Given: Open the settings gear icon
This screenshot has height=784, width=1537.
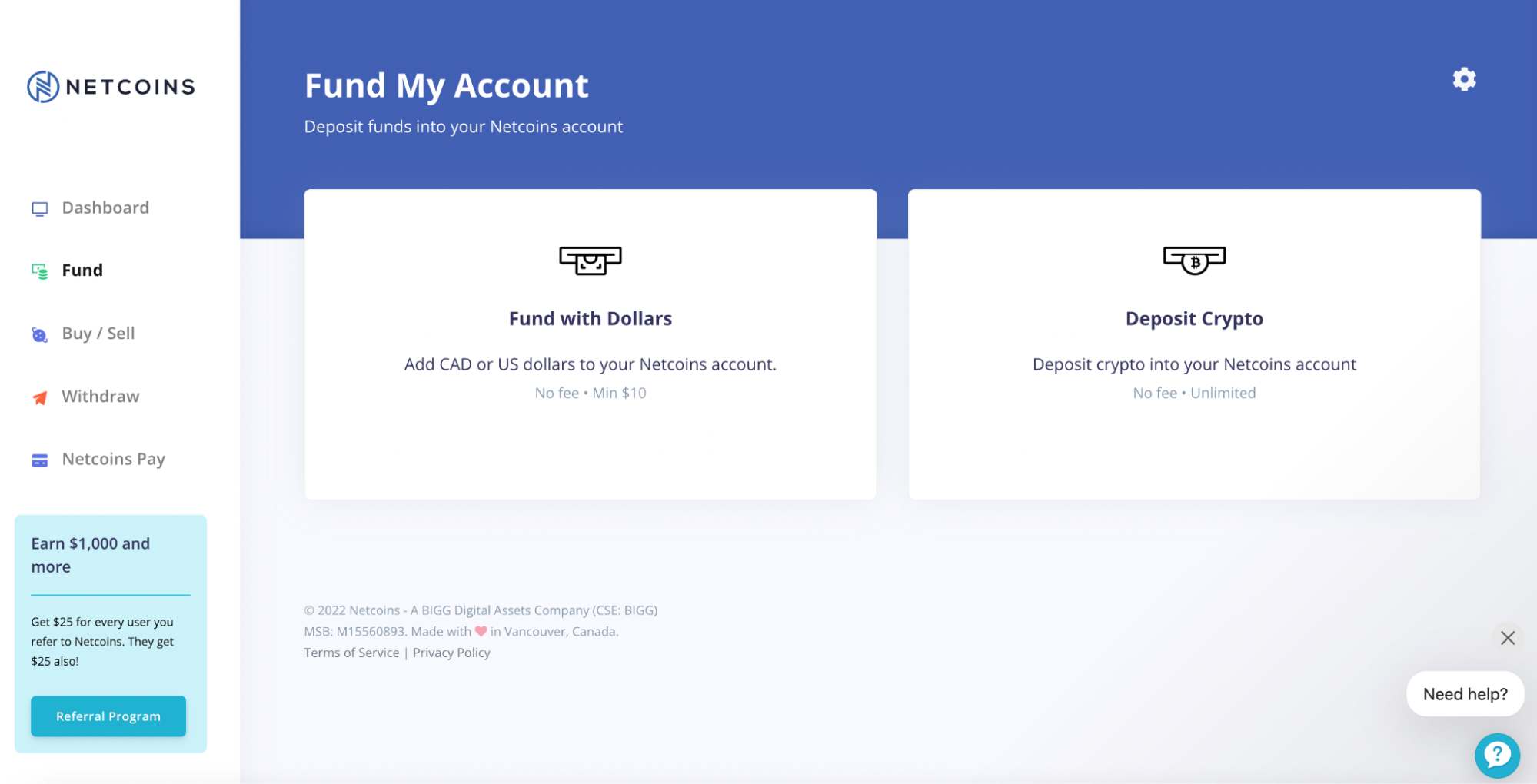Looking at the screenshot, I should coord(1464,79).
